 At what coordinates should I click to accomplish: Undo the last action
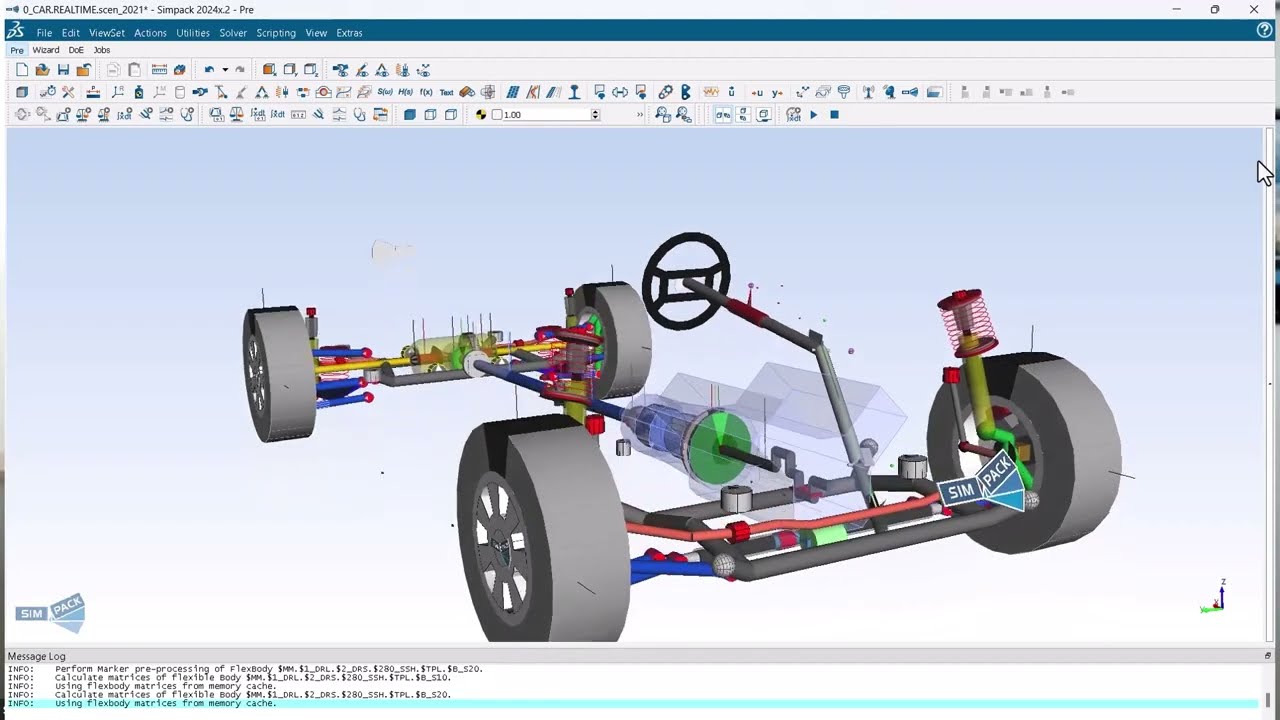coord(209,70)
